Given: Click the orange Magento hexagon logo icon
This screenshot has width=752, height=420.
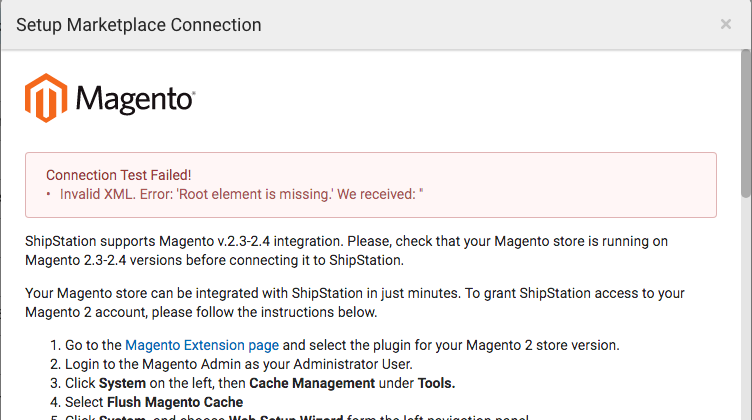Looking at the screenshot, I should [45, 98].
